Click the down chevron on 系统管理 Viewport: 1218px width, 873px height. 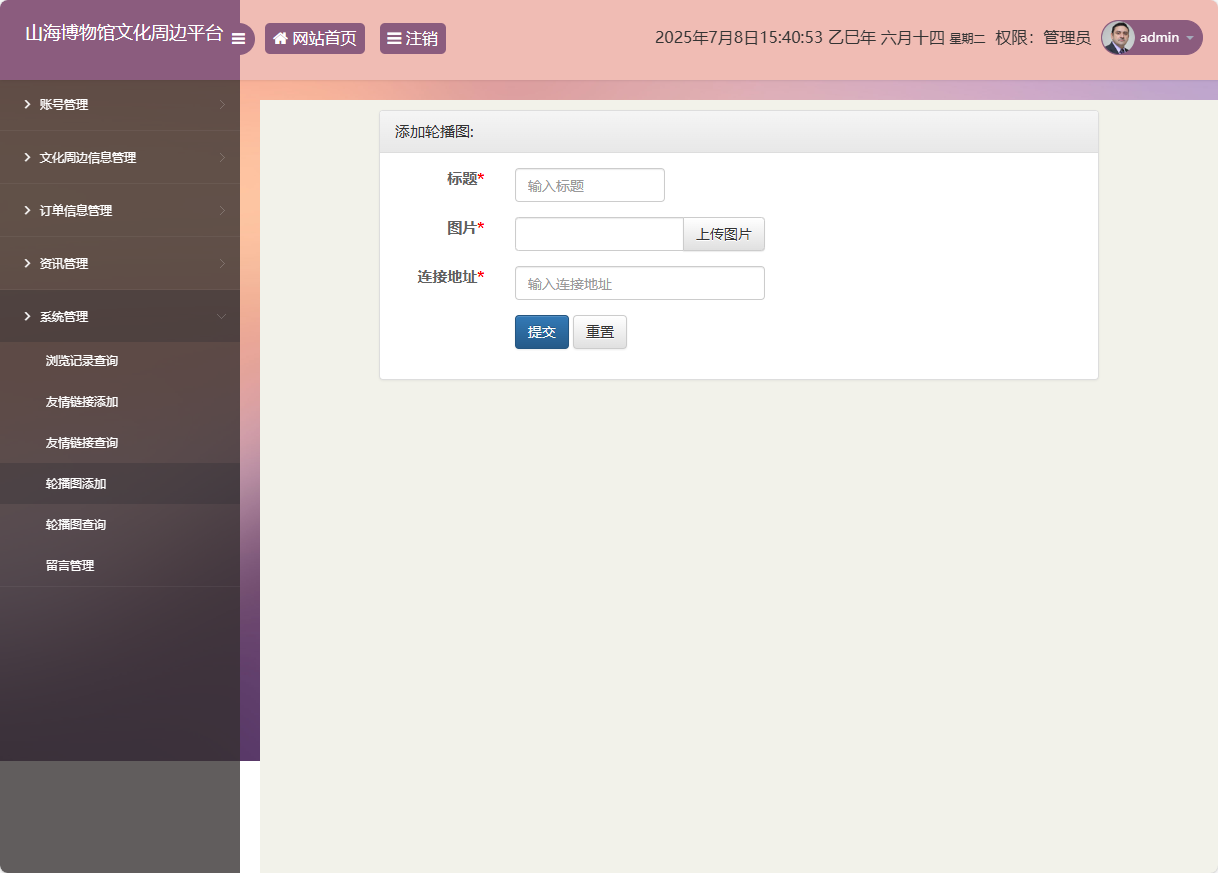tap(222, 316)
